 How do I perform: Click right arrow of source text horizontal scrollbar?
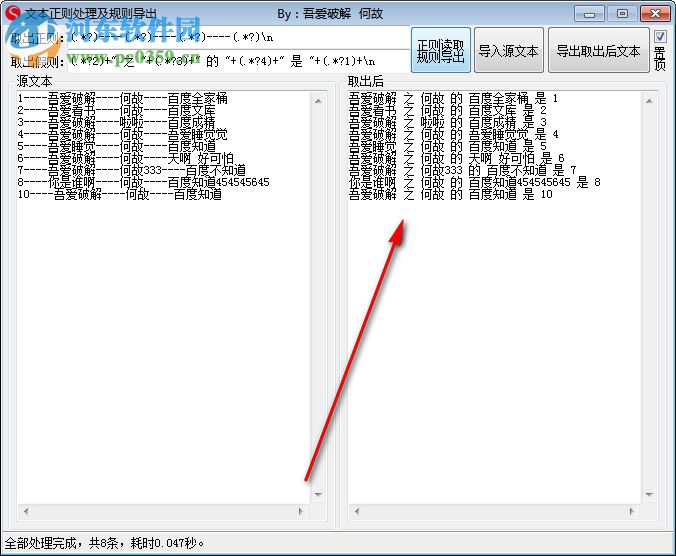click(x=300, y=511)
